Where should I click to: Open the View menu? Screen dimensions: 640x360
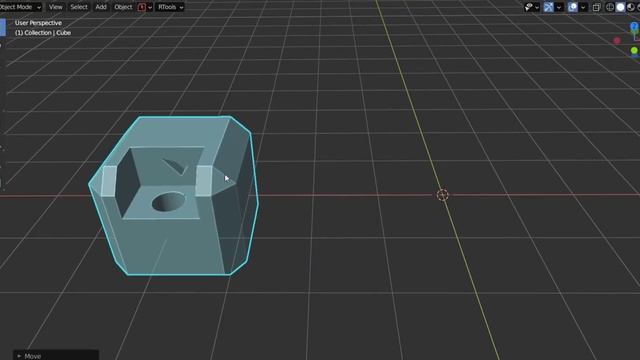point(56,7)
